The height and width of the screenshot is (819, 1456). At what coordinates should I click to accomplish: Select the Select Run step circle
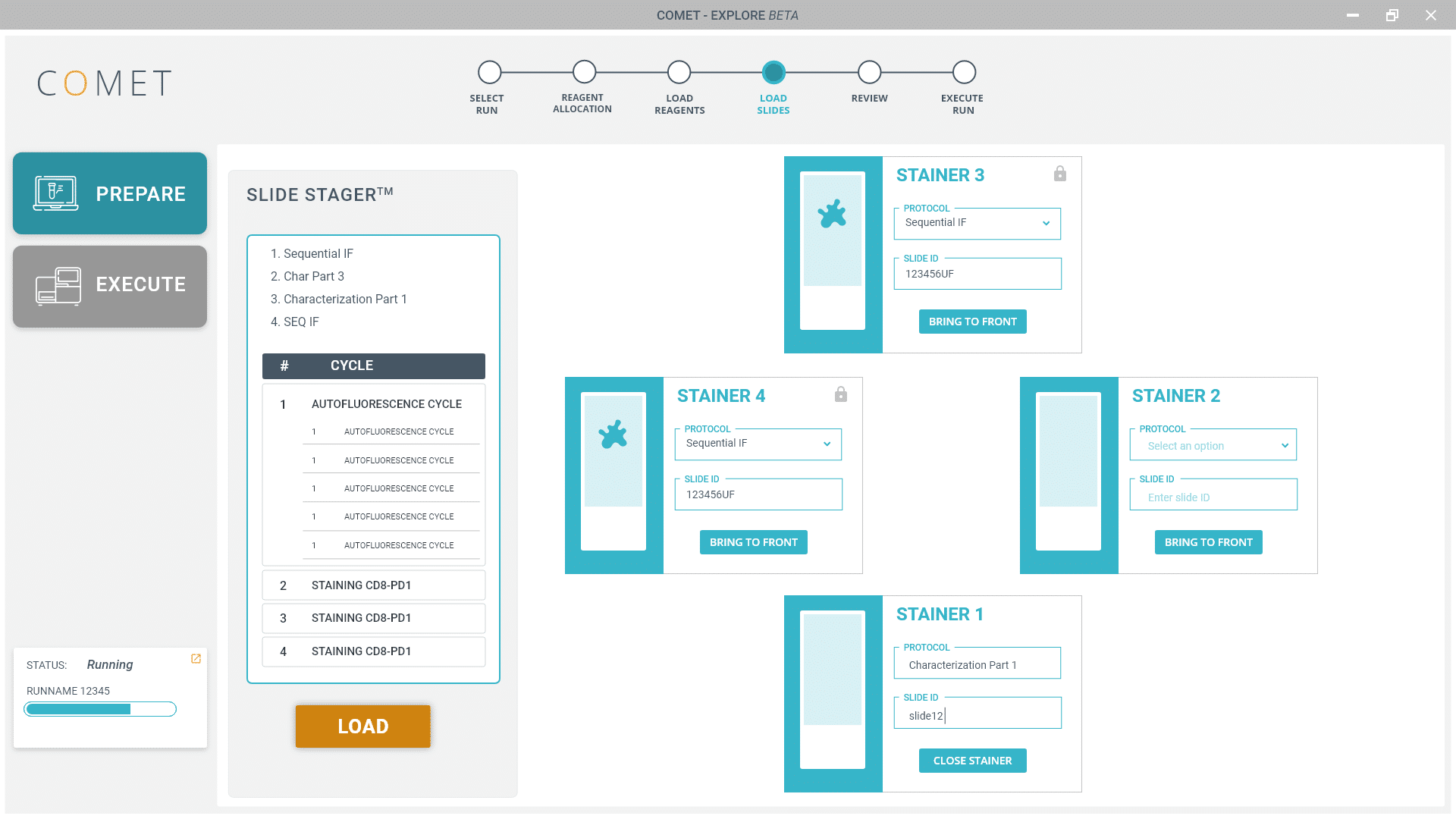pyautogui.click(x=489, y=72)
